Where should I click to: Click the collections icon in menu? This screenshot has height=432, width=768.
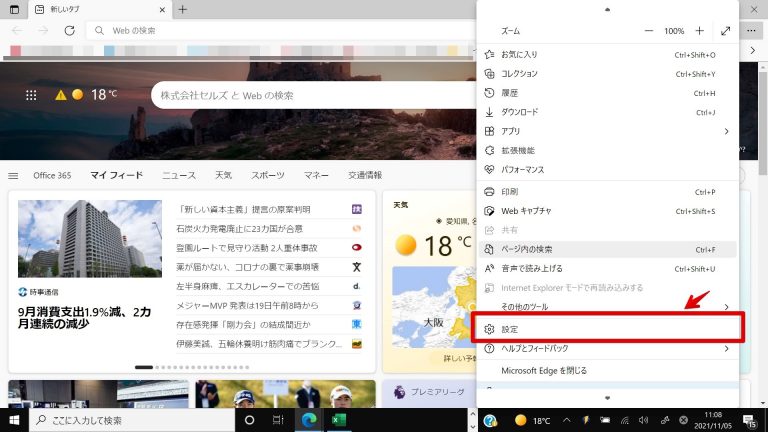tap(489, 73)
